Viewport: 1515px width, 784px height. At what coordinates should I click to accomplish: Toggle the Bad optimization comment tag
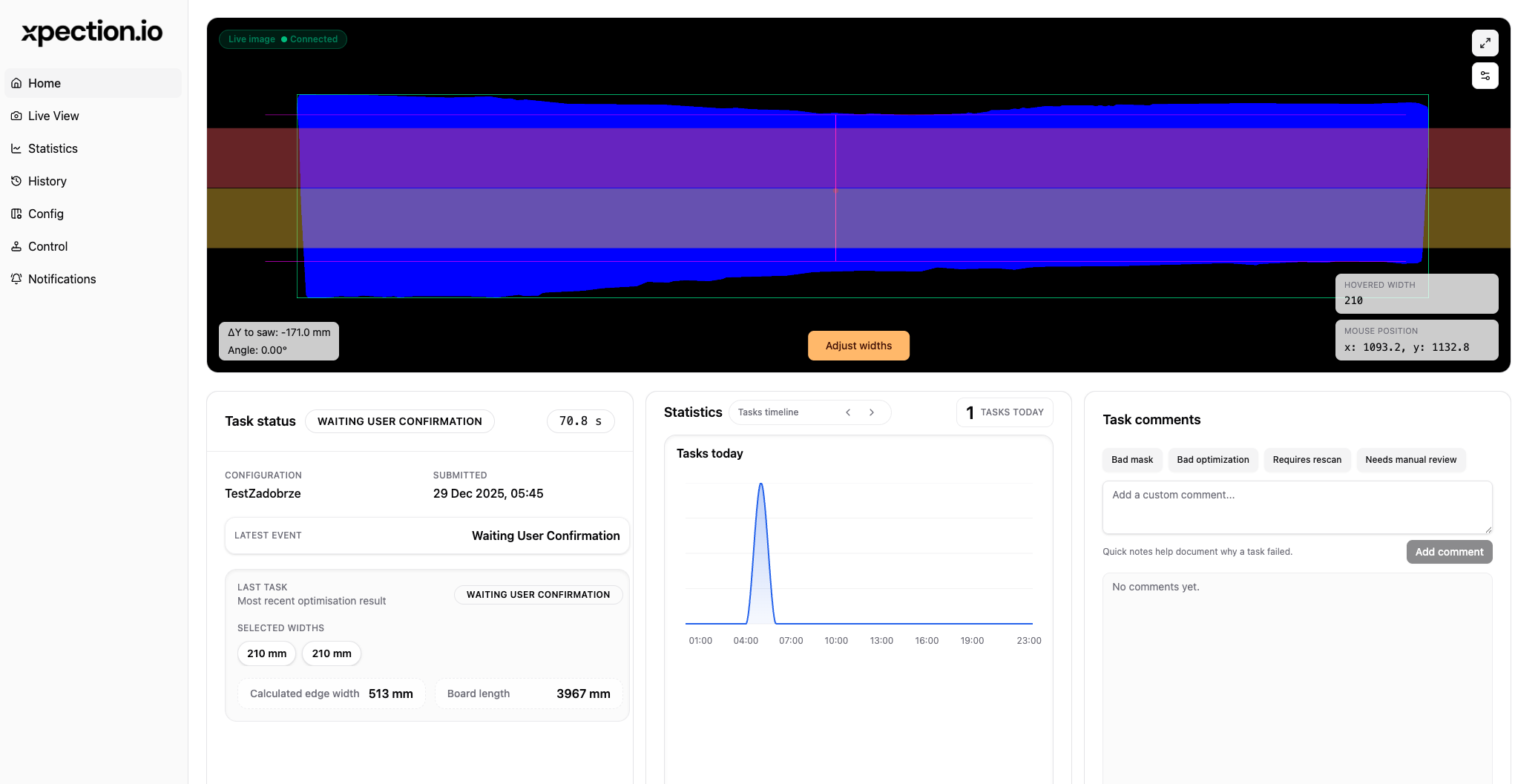pos(1213,460)
